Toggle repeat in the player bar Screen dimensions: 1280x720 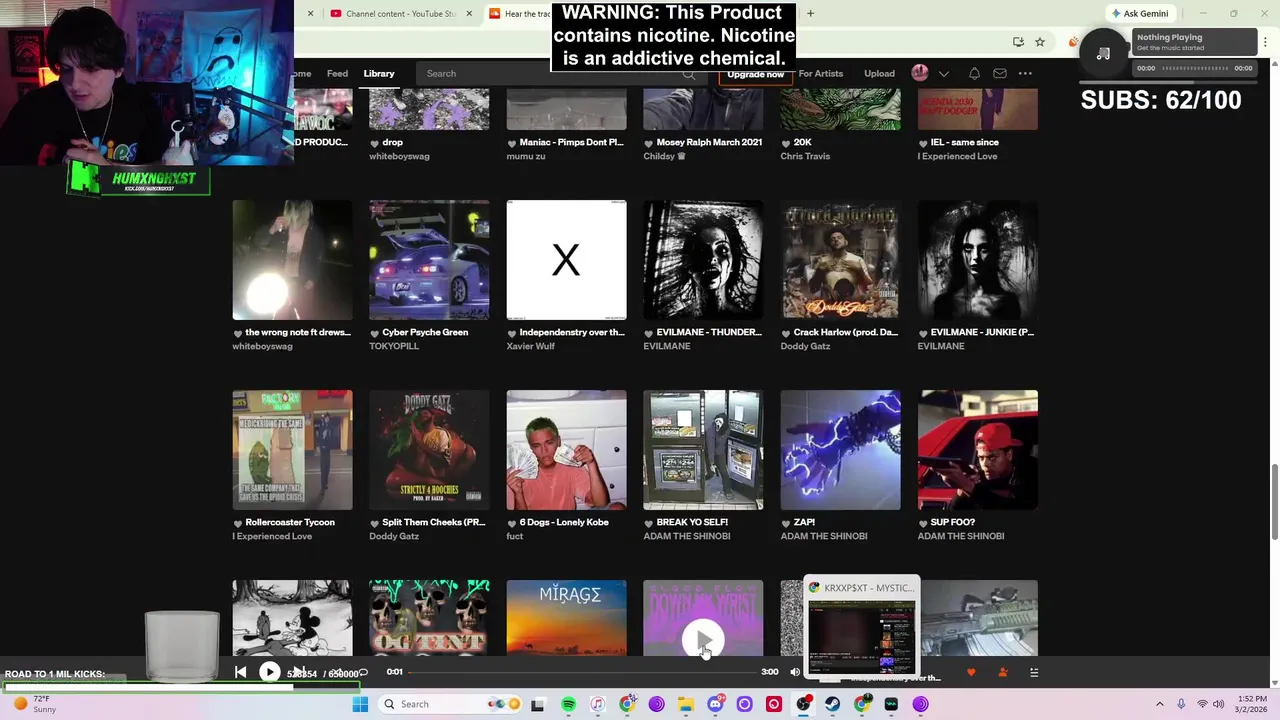tap(363, 672)
